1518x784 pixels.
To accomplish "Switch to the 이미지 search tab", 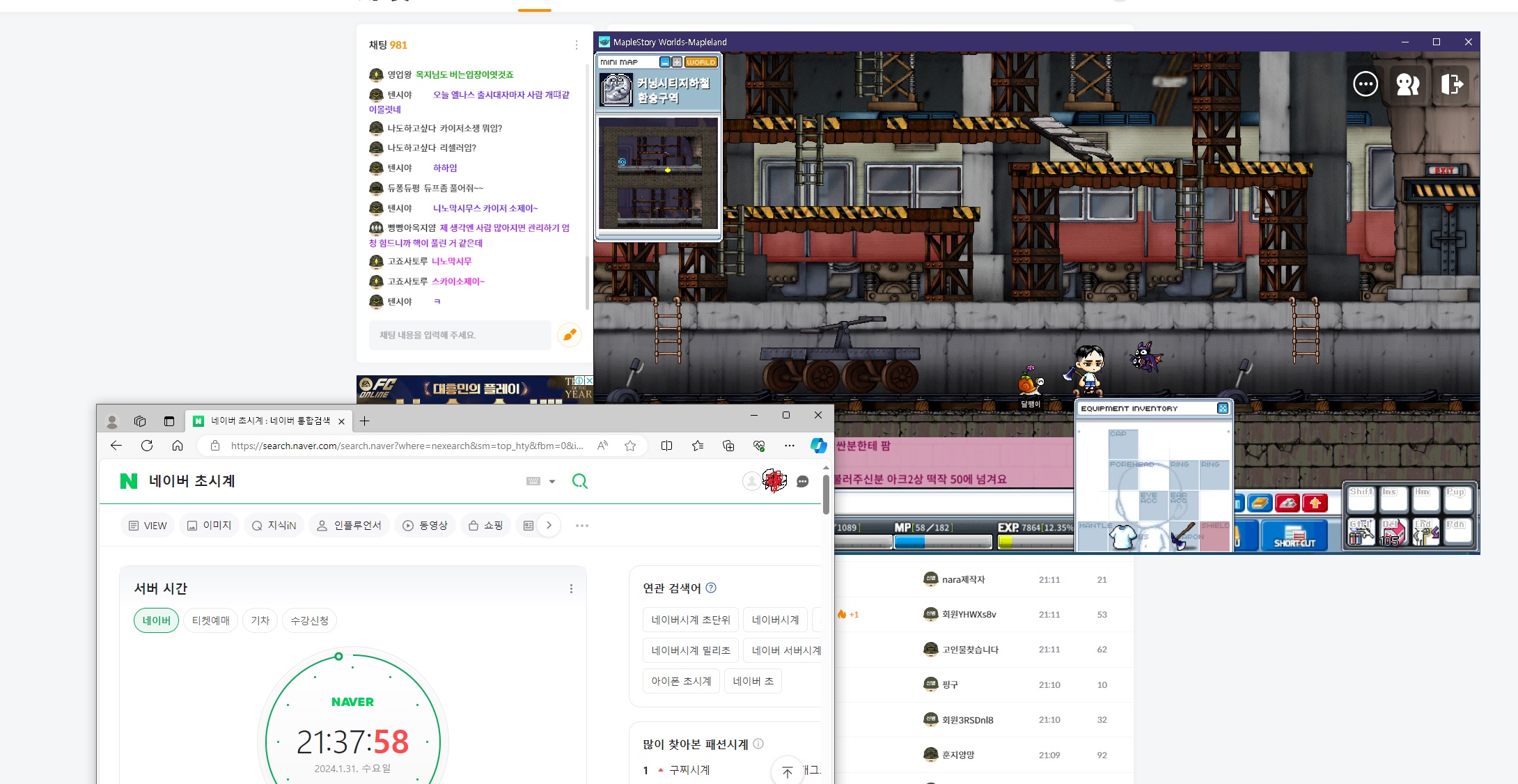I will pyautogui.click(x=210, y=525).
